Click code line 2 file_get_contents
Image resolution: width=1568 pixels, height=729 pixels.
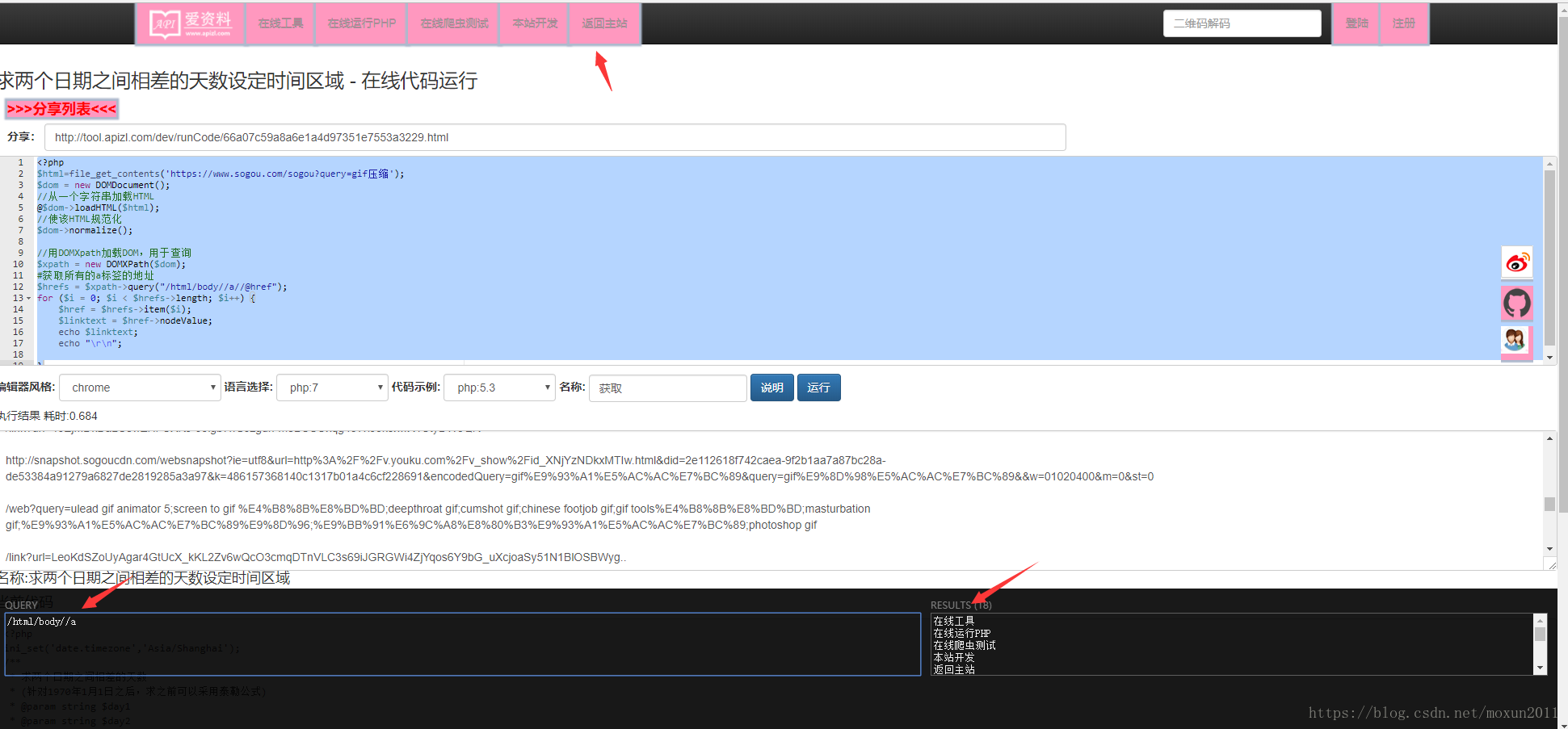221,174
